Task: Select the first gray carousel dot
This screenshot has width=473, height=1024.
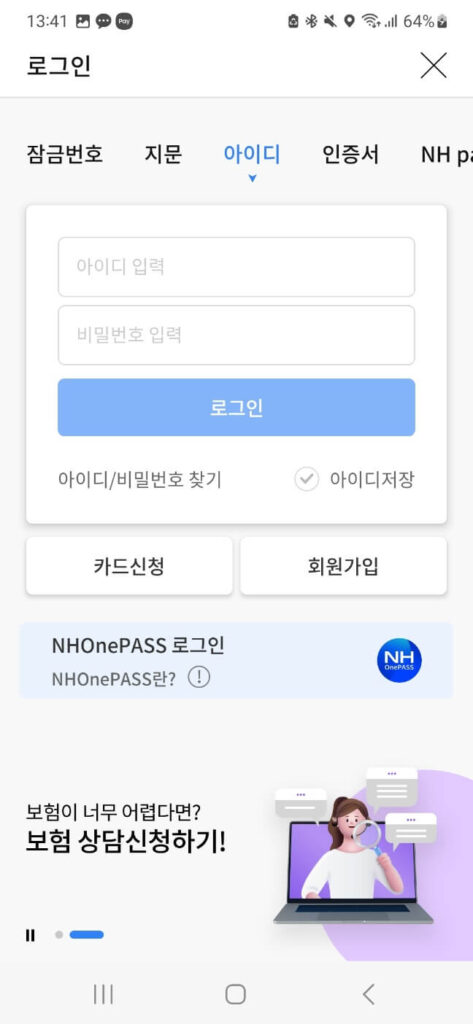Action: coord(59,935)
